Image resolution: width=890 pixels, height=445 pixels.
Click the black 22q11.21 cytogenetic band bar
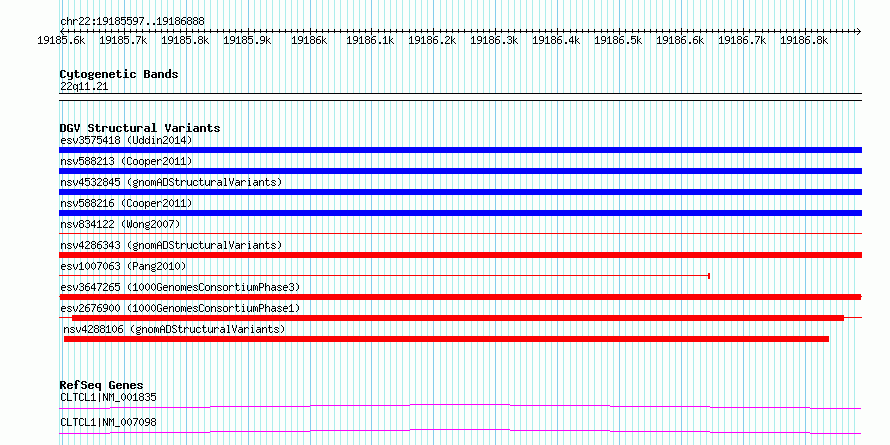460,97
